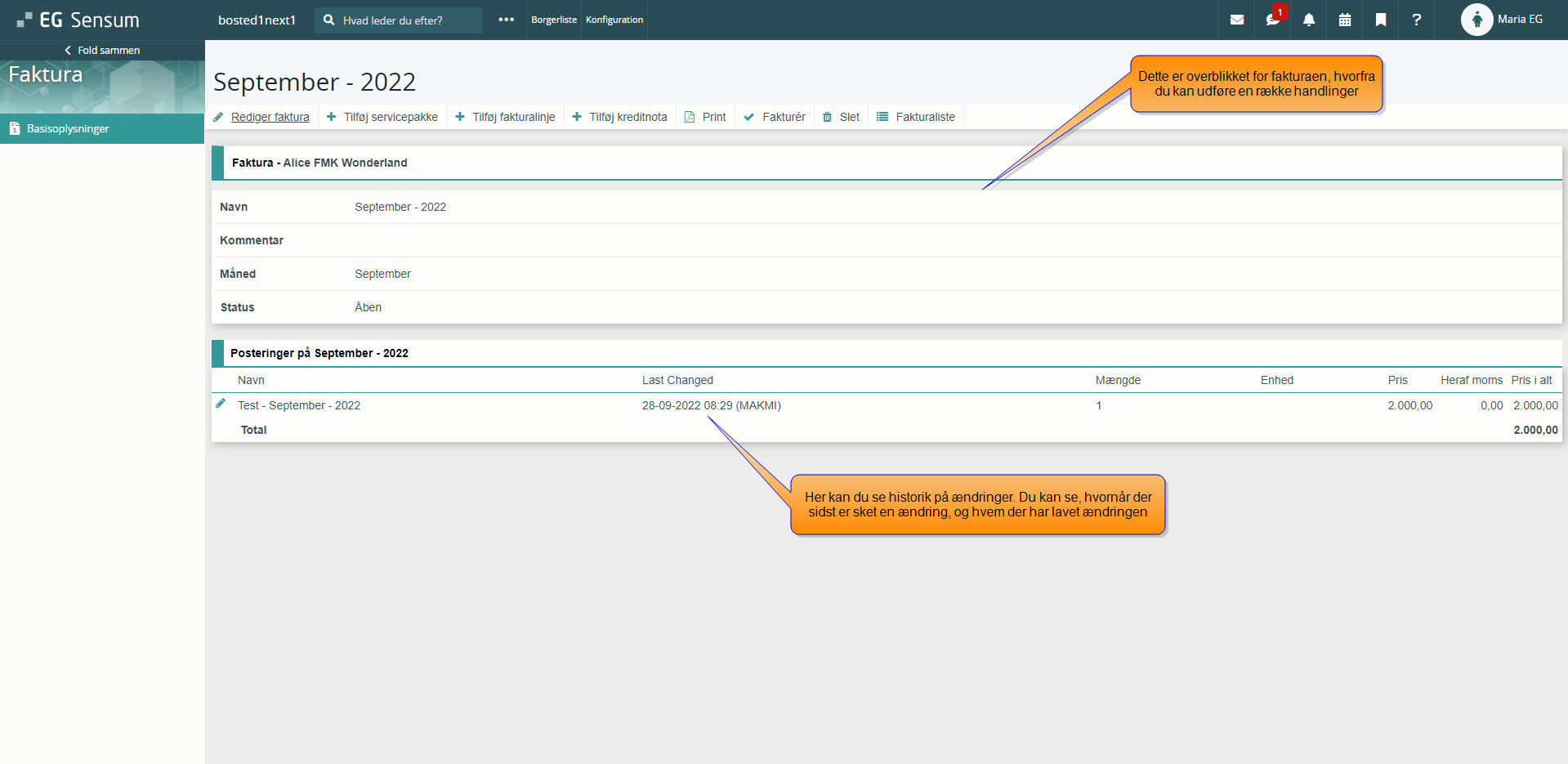Image resolution: width=1568 pixels, height=764 pixels.
Task: Click 28-09-2022 08:29 (MAKMI) timestamp
Action: (x=712, y=405)
